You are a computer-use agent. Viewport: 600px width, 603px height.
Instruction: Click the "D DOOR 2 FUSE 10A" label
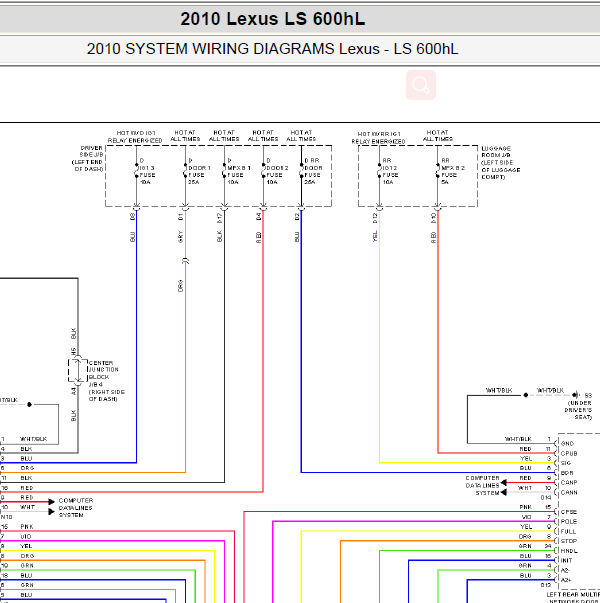pos(277,171)
